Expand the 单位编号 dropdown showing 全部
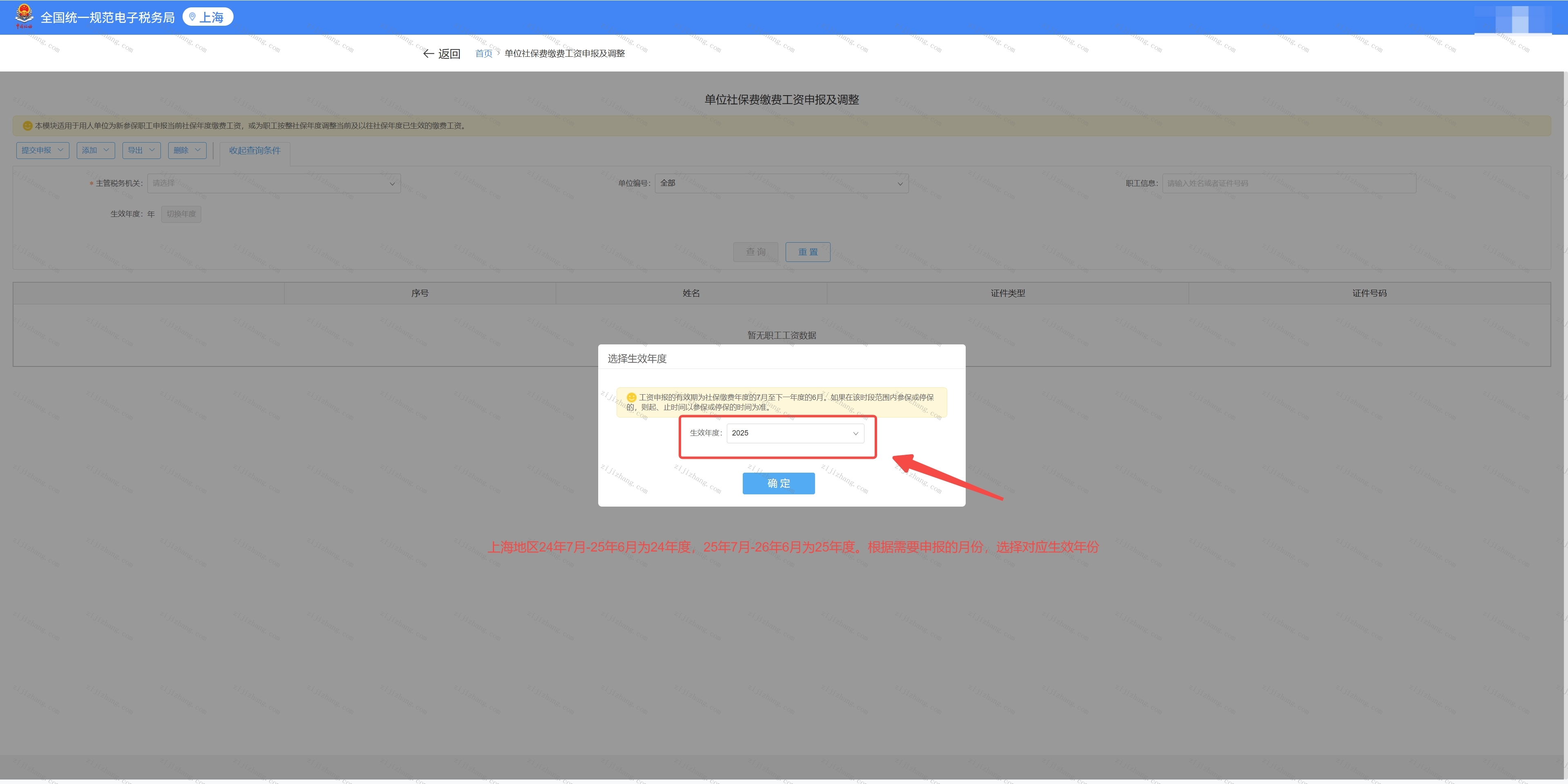Screen dimensions: 1568x784 (x=782, y=183)
